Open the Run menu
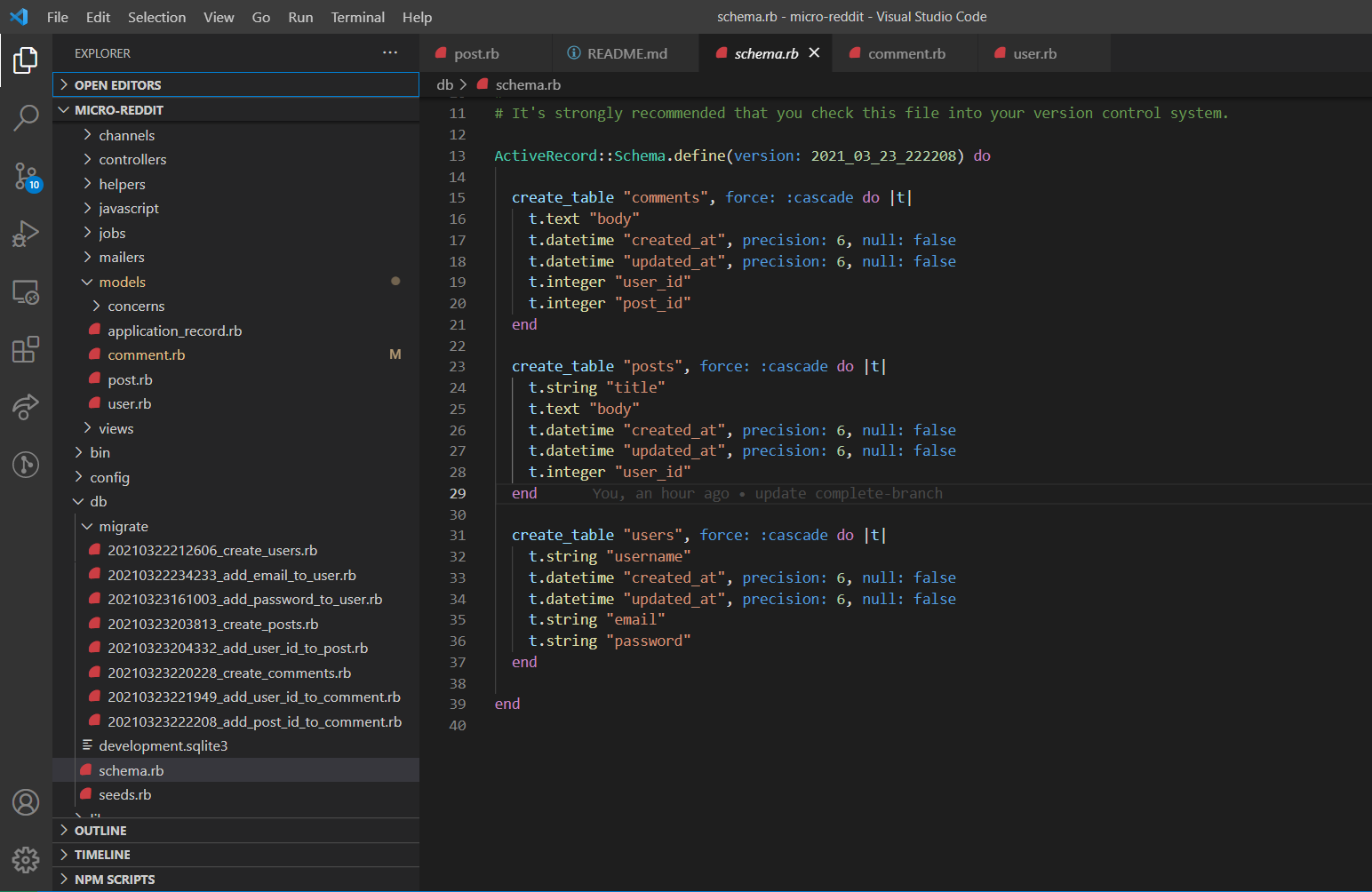This screenshot has height=892, width=1372. pos(300,17)
